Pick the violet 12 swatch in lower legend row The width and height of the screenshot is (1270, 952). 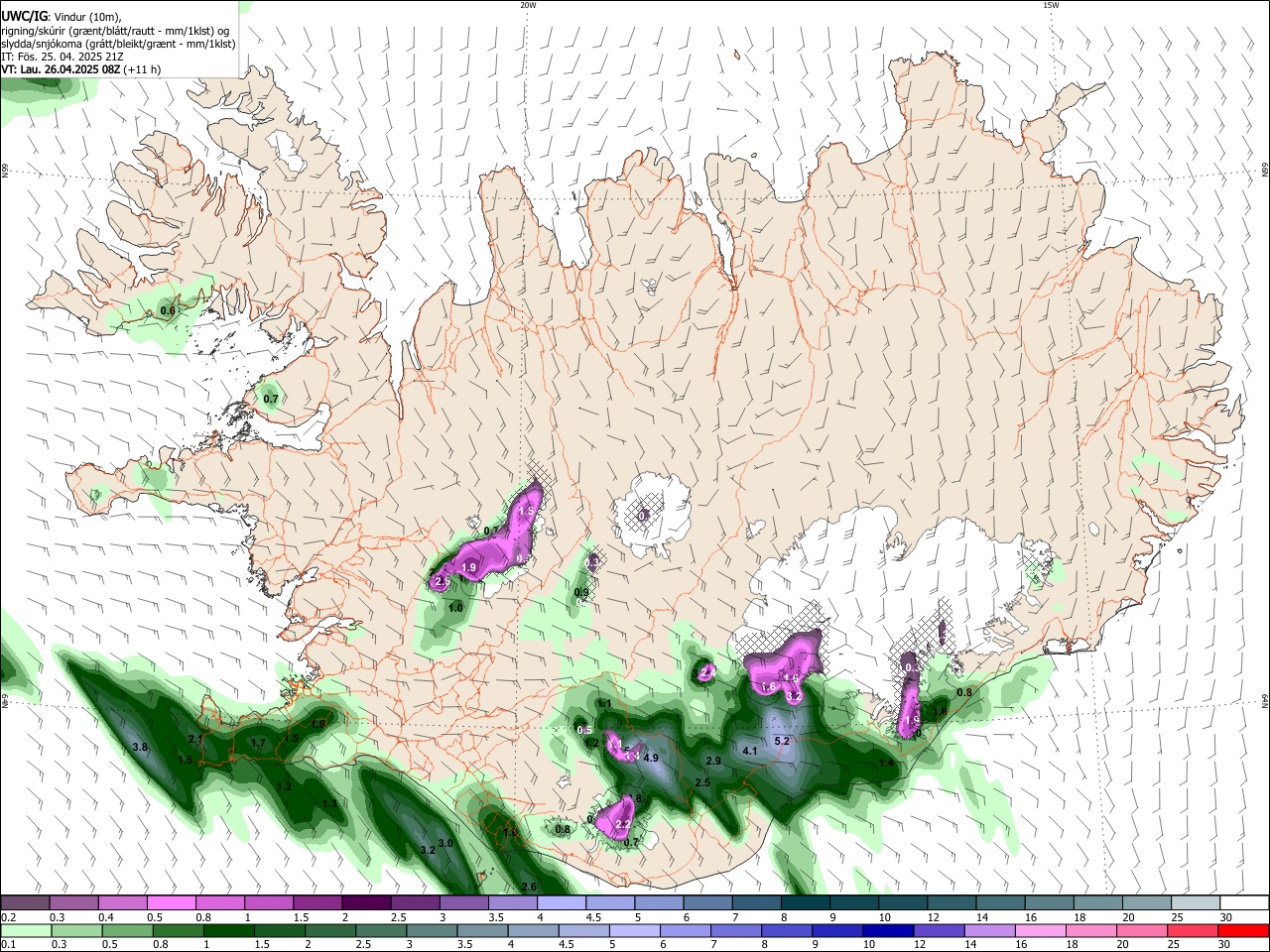coord(939,930)
